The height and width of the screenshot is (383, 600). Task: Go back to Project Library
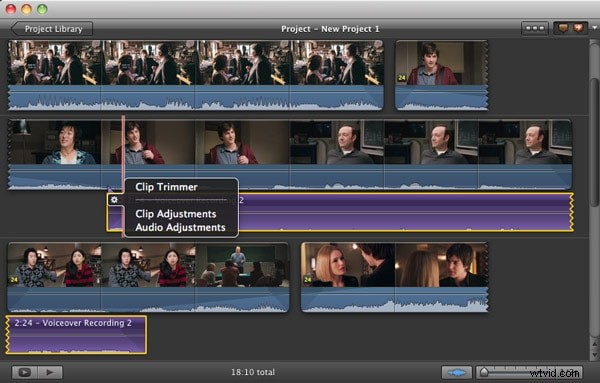tap(52, 29)
